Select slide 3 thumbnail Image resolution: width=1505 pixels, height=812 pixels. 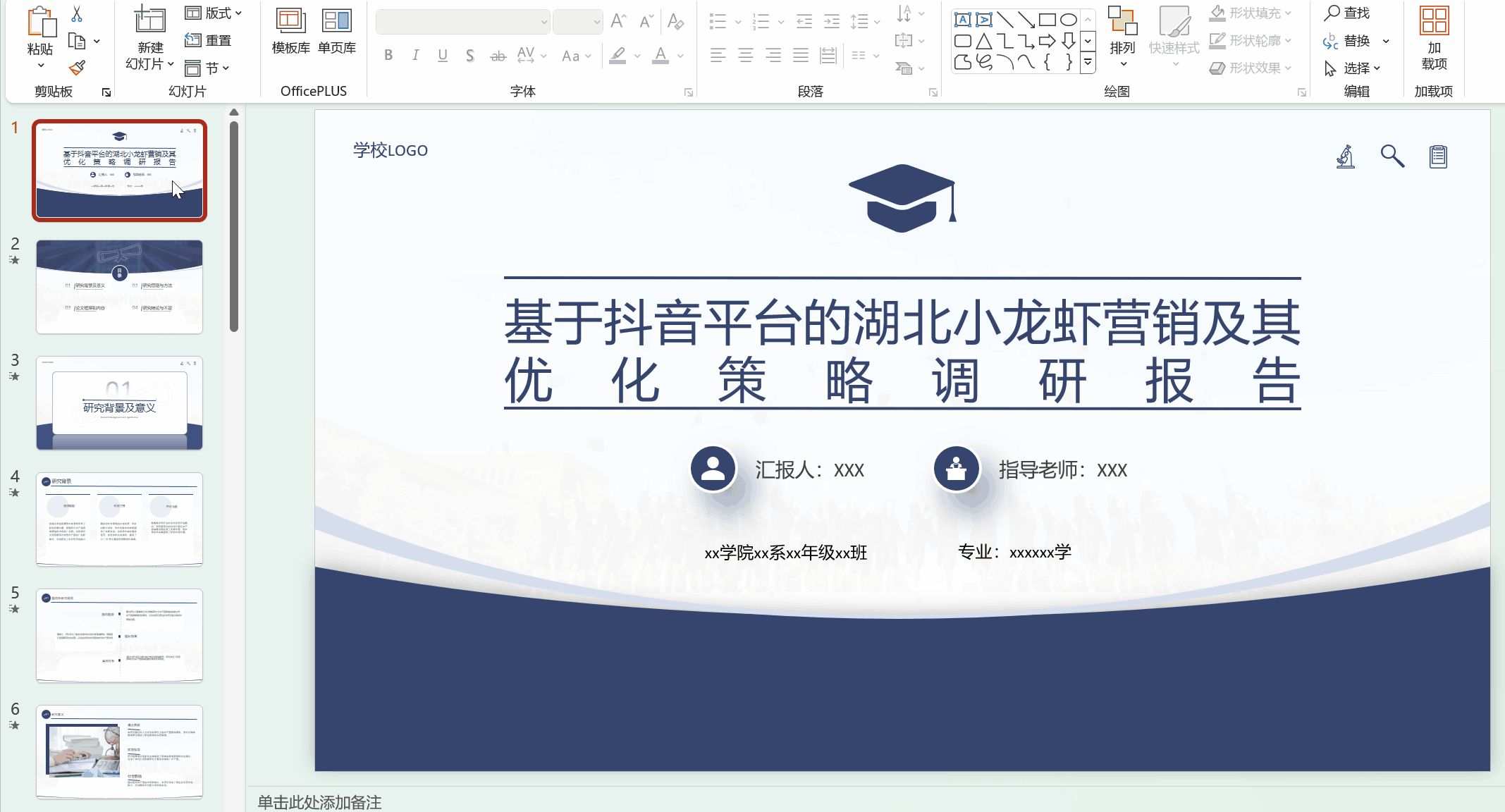coord(119,403)
